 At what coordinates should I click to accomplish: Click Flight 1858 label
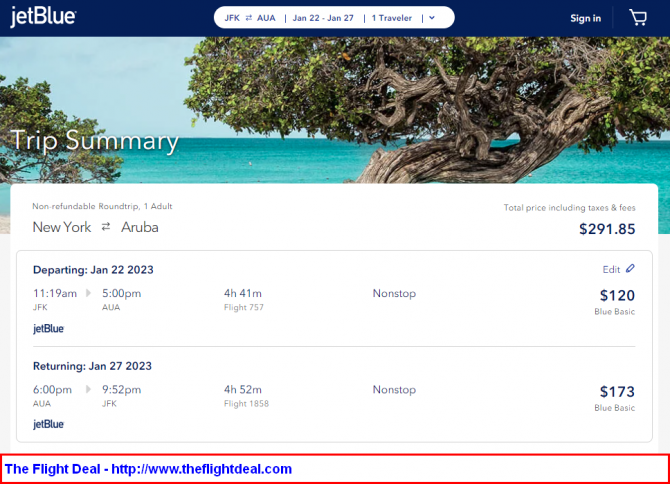coord(246,404)
